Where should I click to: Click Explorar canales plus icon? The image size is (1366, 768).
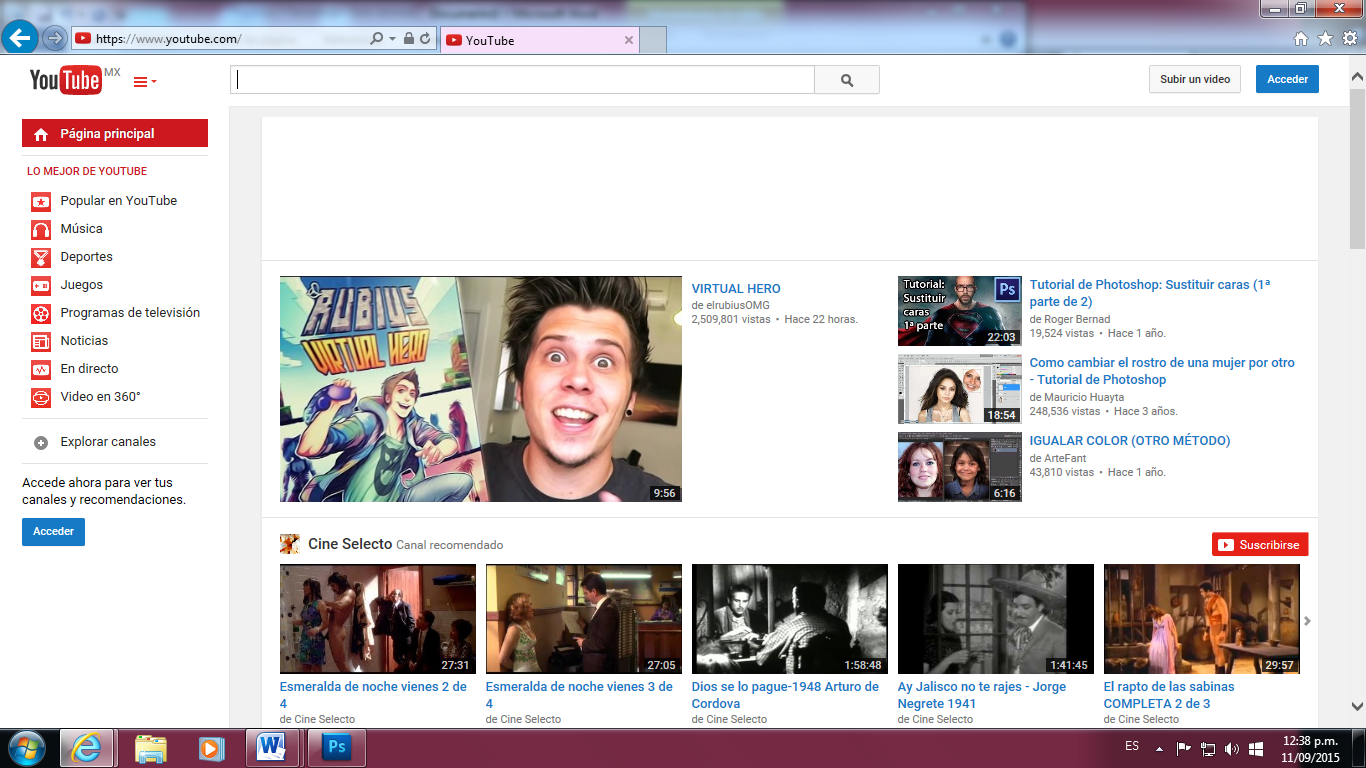[x=41, y=442]
